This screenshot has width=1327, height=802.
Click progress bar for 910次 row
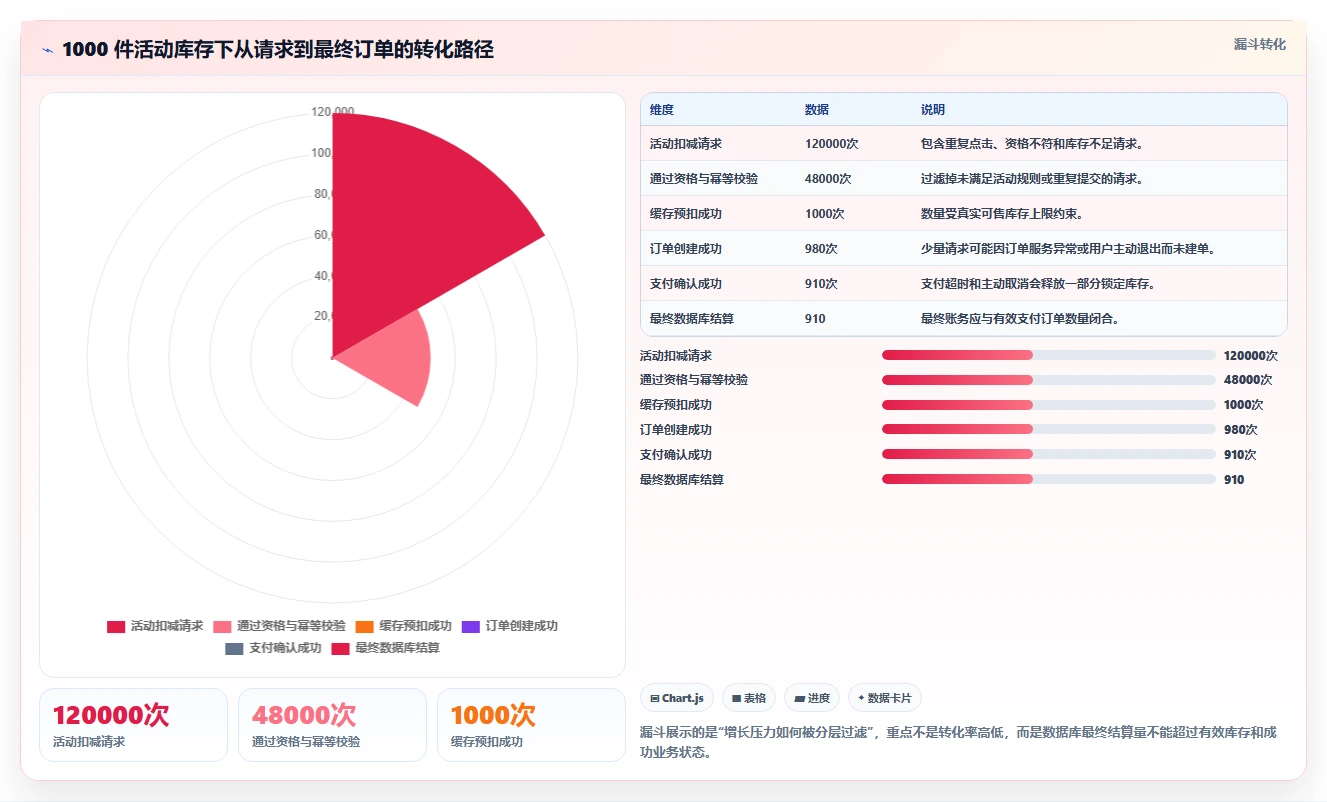click(x=1048, y=454)
